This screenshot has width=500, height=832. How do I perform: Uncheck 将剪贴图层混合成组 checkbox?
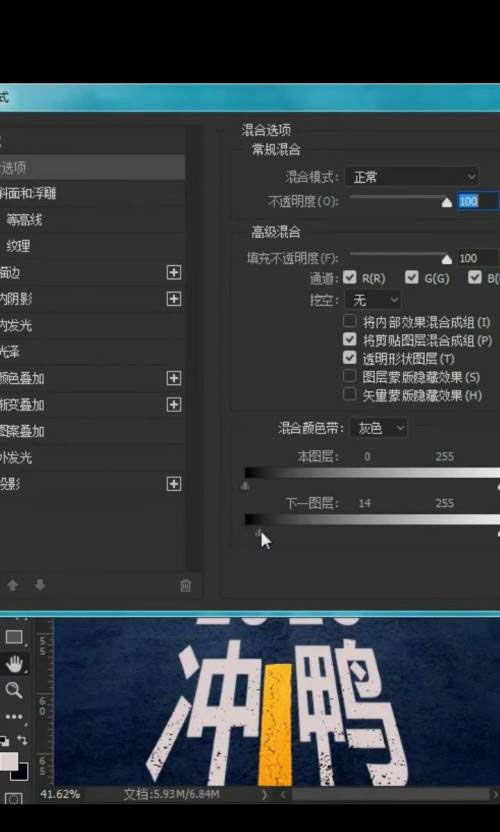pos(349,340)
